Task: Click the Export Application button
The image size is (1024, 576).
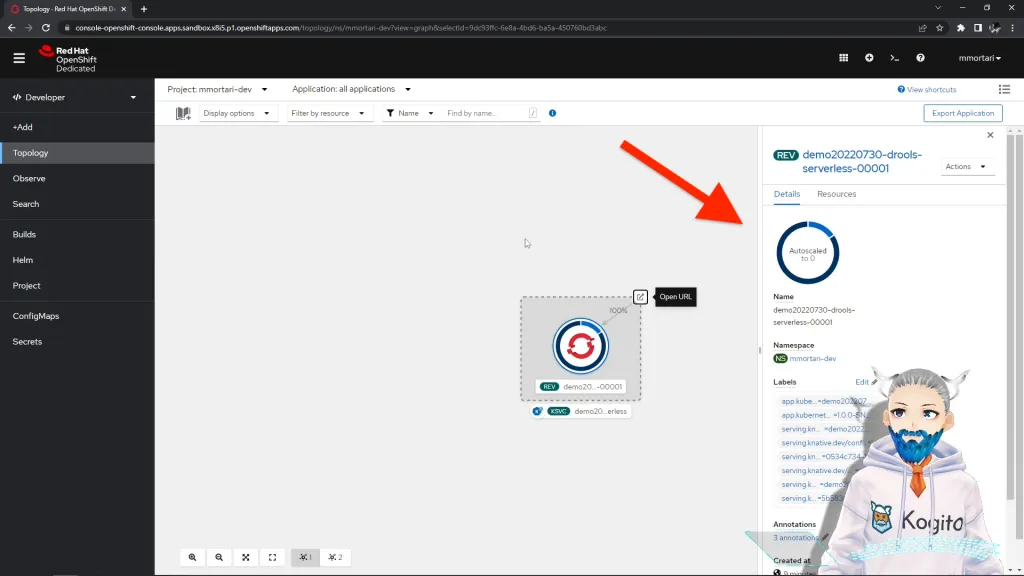Action: coord(963,113)
